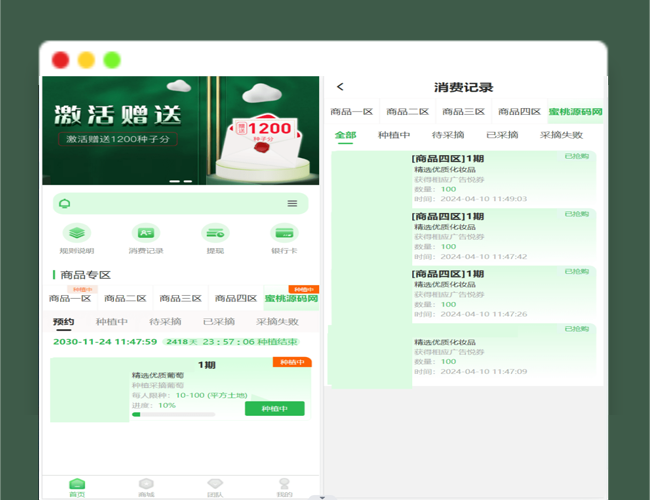This screenshot has width=650, height=500.
Task: Open the hamburger menu in notice bar
Action: pos(292,204)
